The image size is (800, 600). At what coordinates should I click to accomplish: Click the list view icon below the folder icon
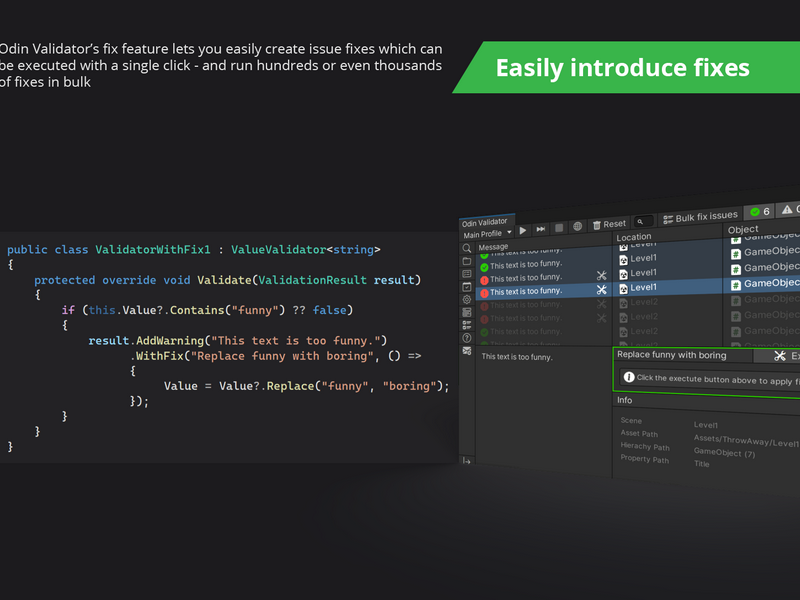coord(467,274)
